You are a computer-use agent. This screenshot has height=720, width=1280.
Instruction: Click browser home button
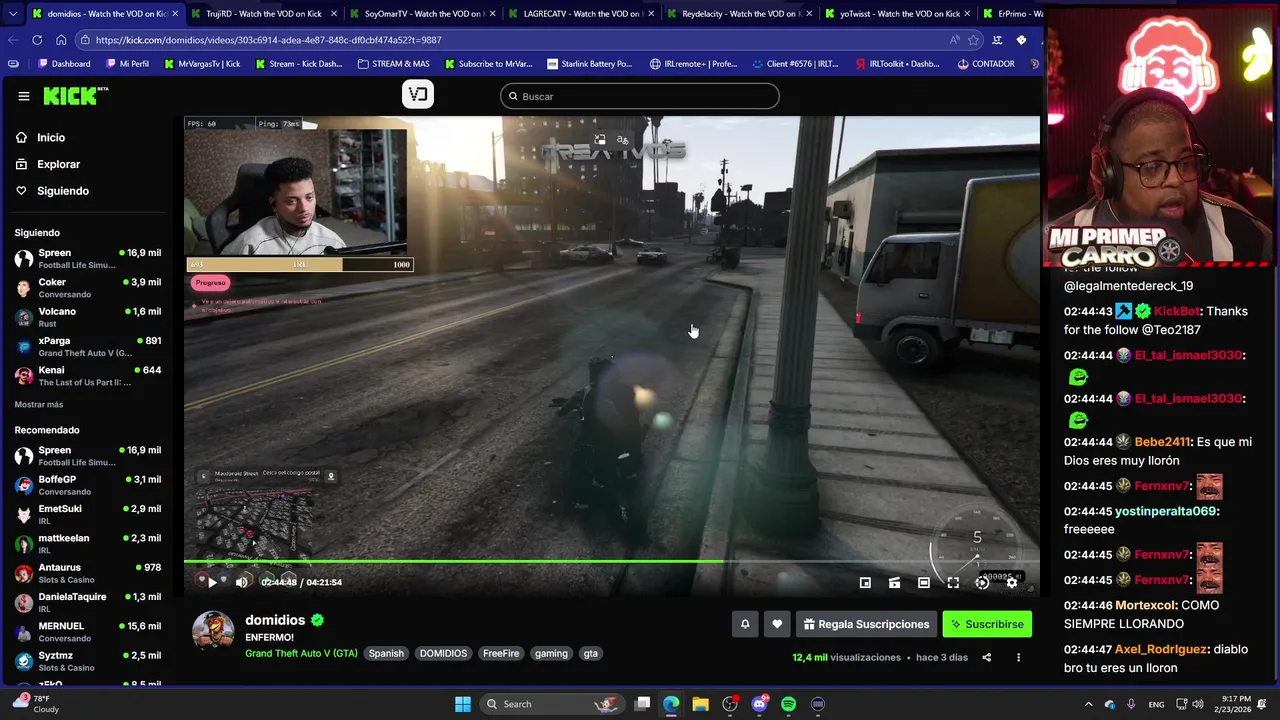[61, 40]
